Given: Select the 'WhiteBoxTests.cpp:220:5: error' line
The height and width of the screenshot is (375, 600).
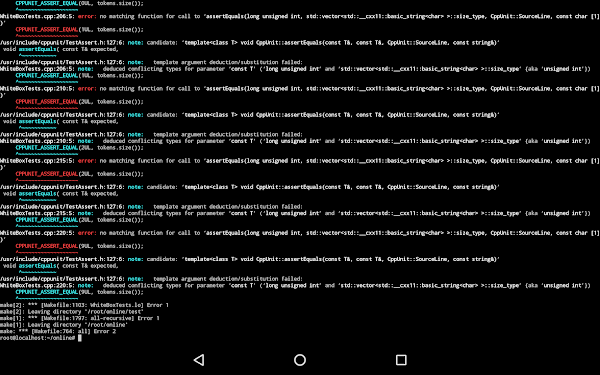Looking at the screenshot, I should pyautogui.click(x=300, y=233).
